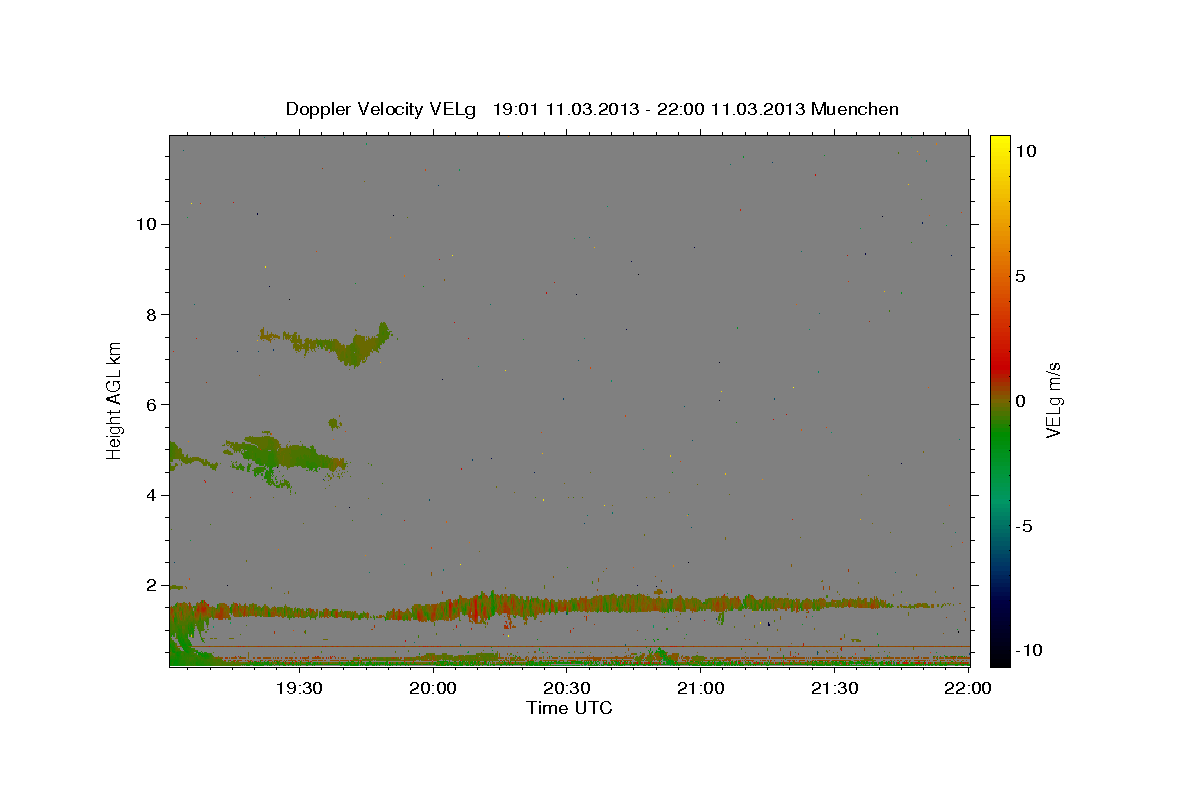The width and height of the screenshot is (1200, 800).
Task: Click the 22:00 time tick label
Action: [967, 688]
